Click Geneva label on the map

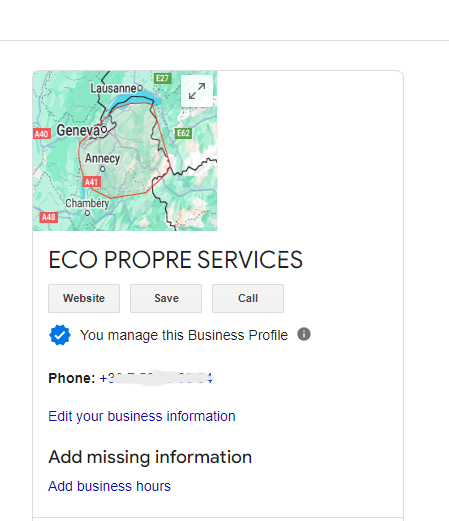[78, 130]
